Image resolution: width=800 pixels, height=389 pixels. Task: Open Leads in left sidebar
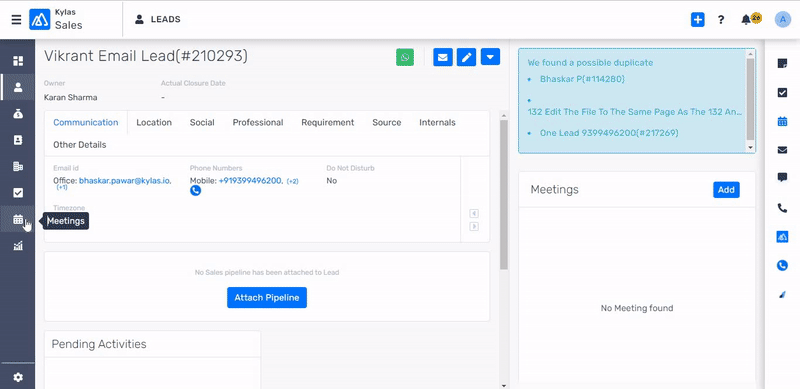18,87
